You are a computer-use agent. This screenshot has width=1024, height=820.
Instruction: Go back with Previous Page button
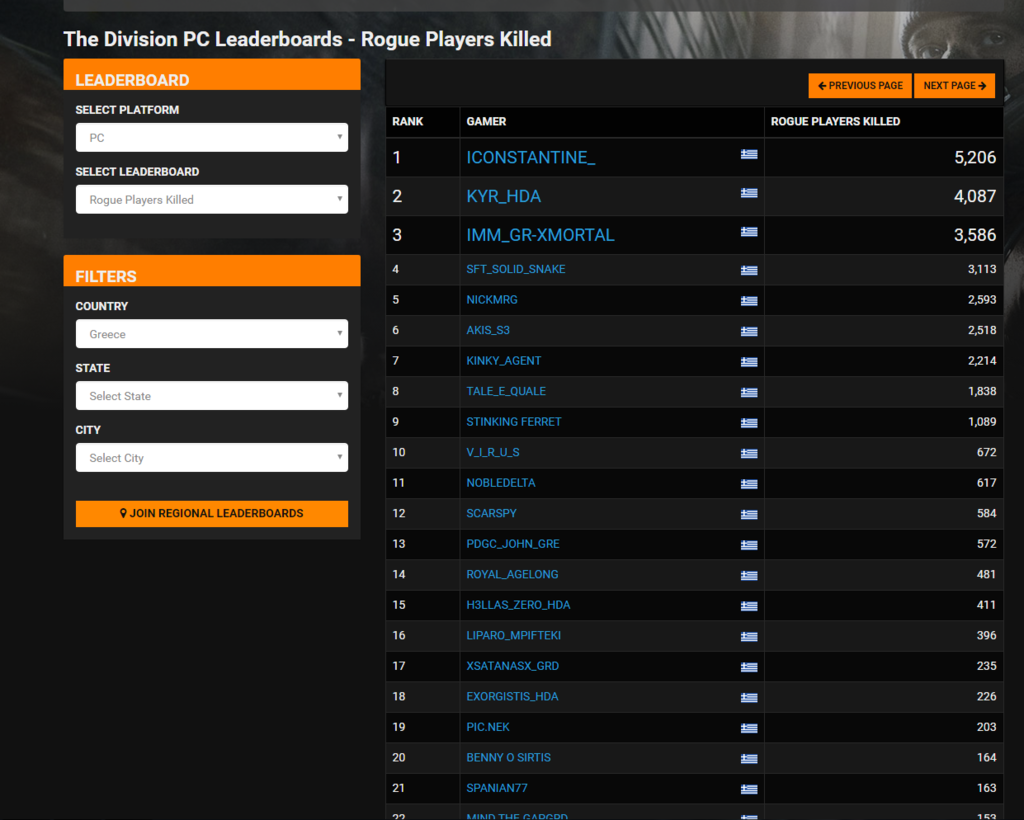point(860,86)
